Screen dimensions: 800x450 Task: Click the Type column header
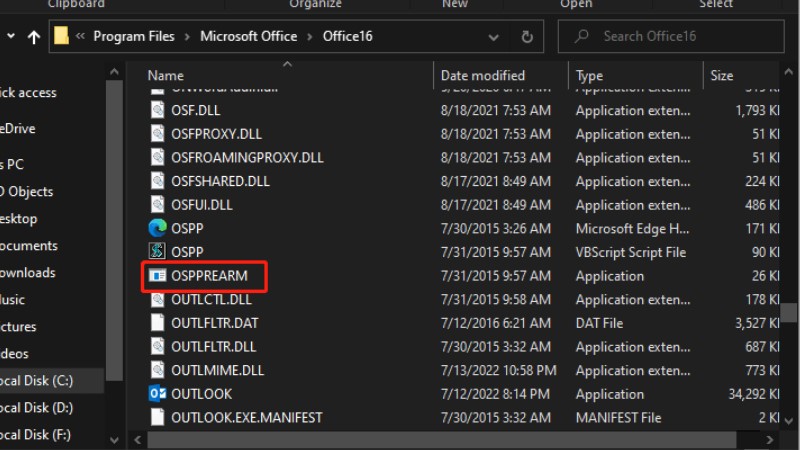pos(590,75)
